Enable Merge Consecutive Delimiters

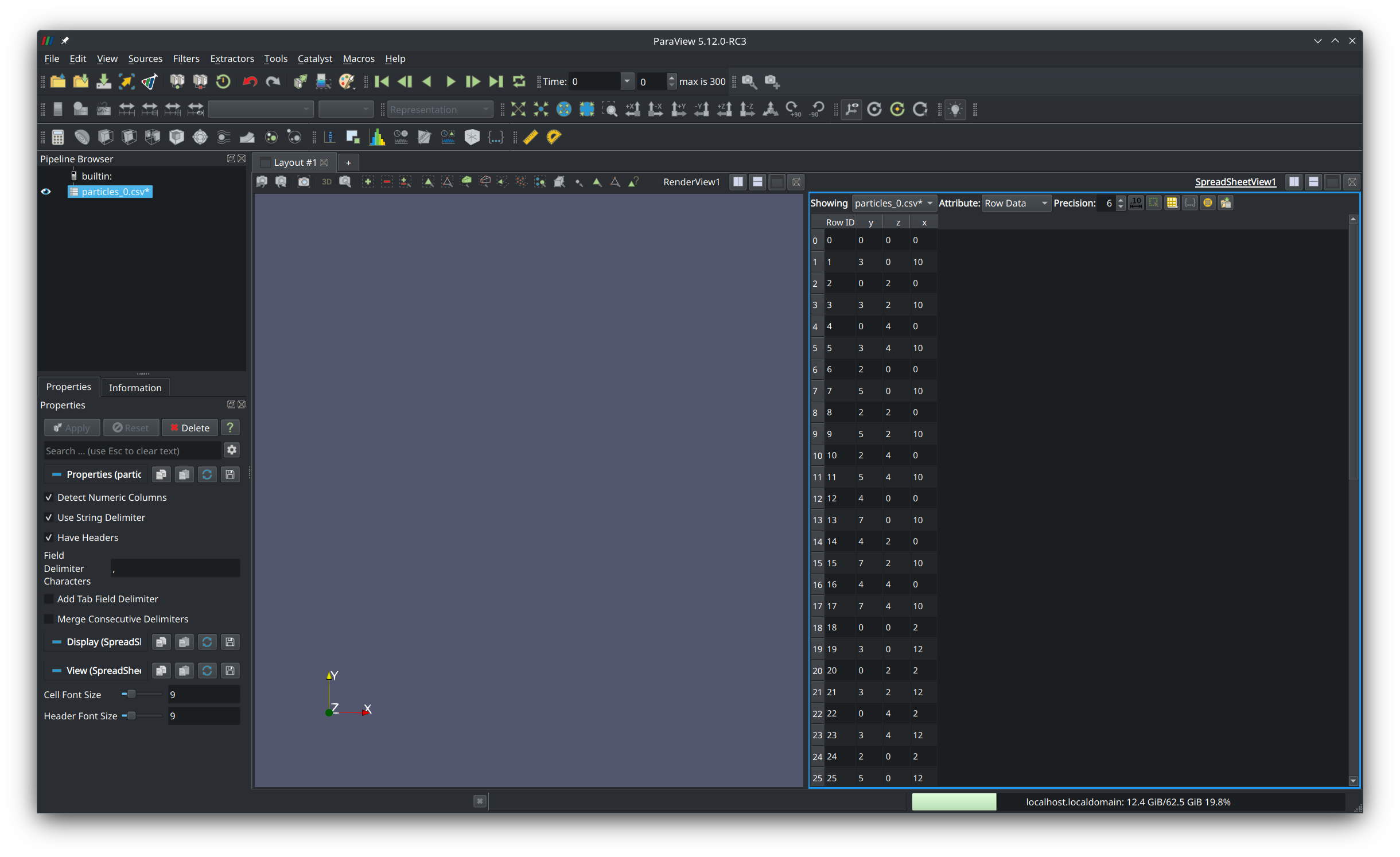point(49,619)
